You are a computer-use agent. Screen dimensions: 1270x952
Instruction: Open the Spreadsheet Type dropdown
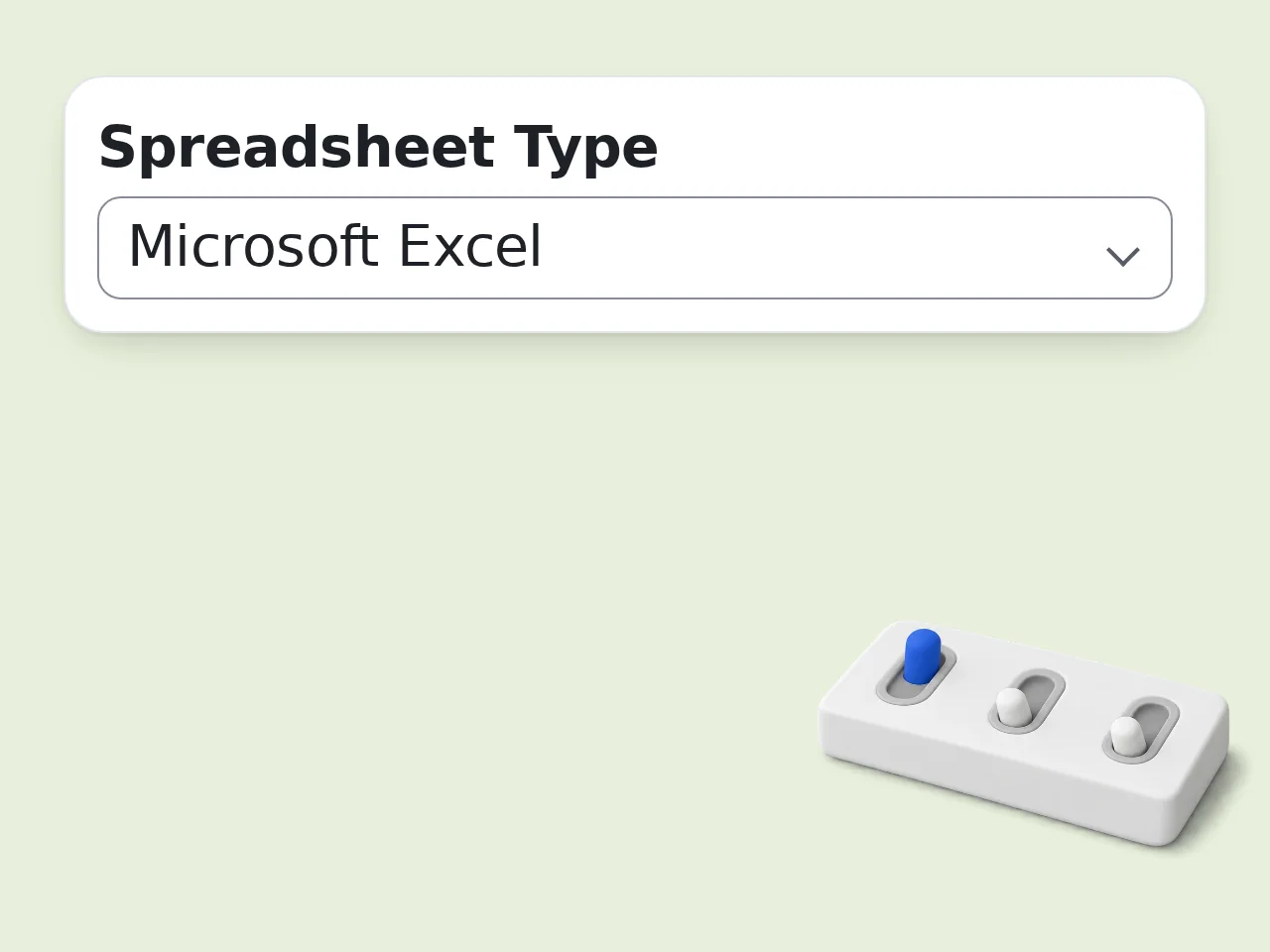tap(635, 248)
